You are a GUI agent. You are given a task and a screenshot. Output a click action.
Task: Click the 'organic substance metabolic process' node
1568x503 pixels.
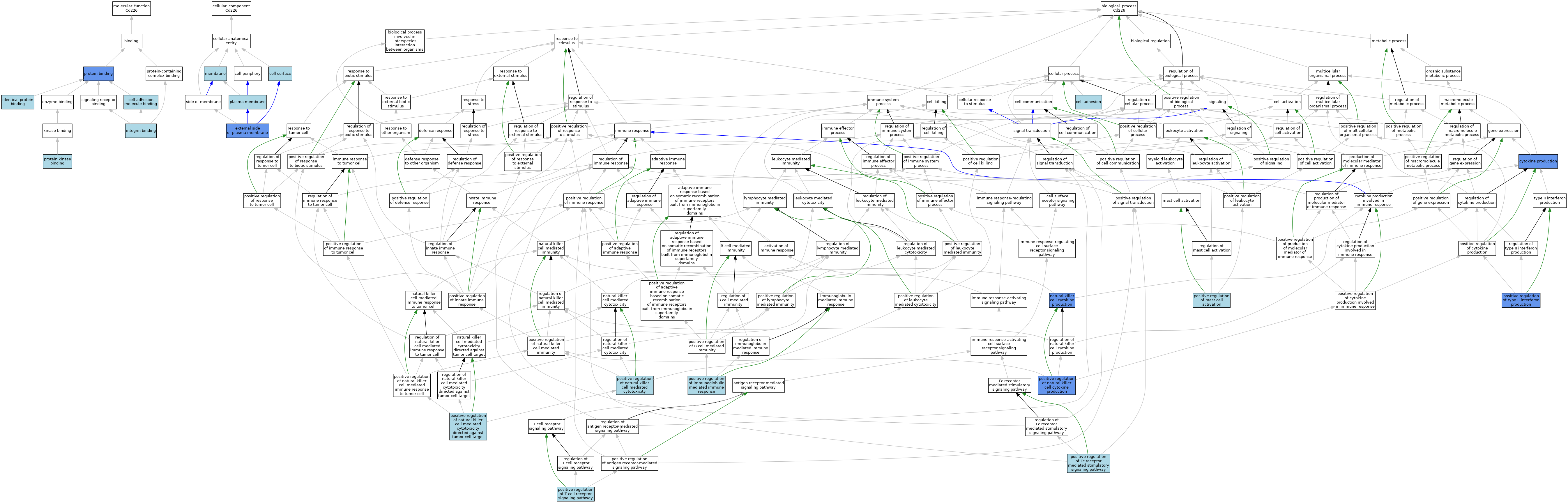coord(1443,74)
